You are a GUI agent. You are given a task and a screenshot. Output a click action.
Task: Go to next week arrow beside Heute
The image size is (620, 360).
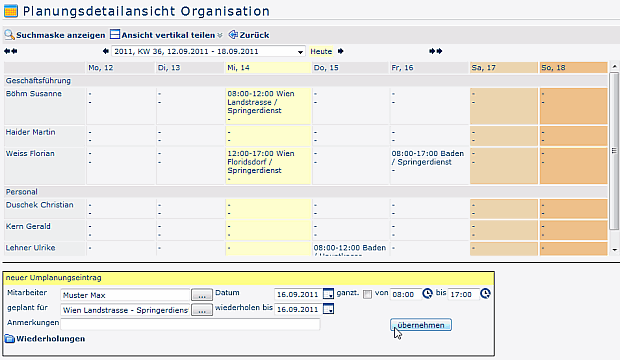(340, 51)
